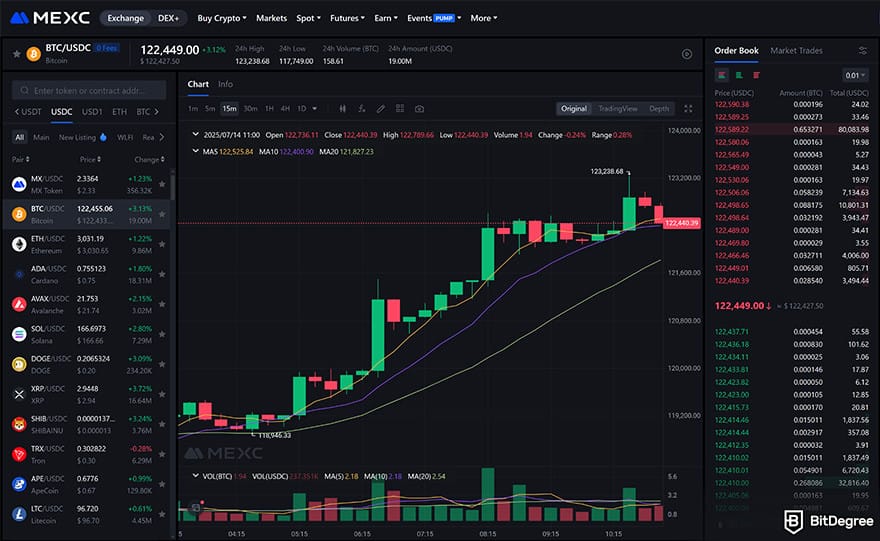Switch chart to Depth view

(659, 109)
